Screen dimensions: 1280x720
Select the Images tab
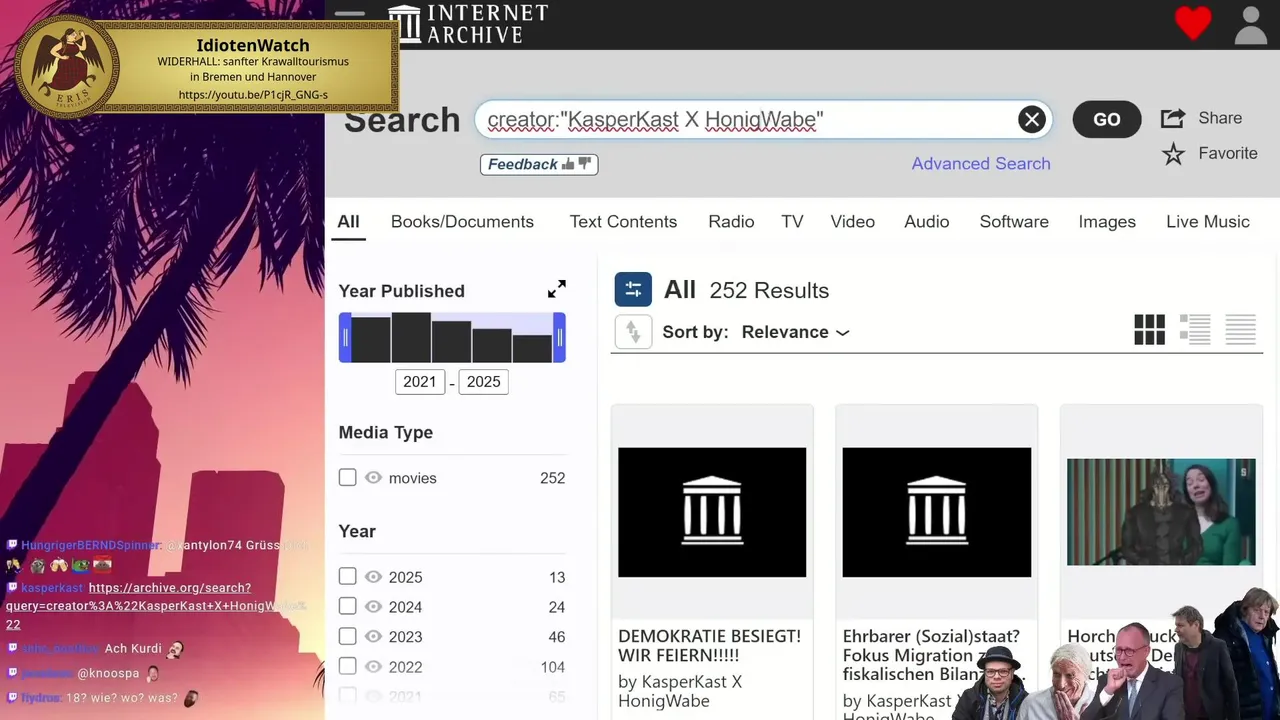1107,222
